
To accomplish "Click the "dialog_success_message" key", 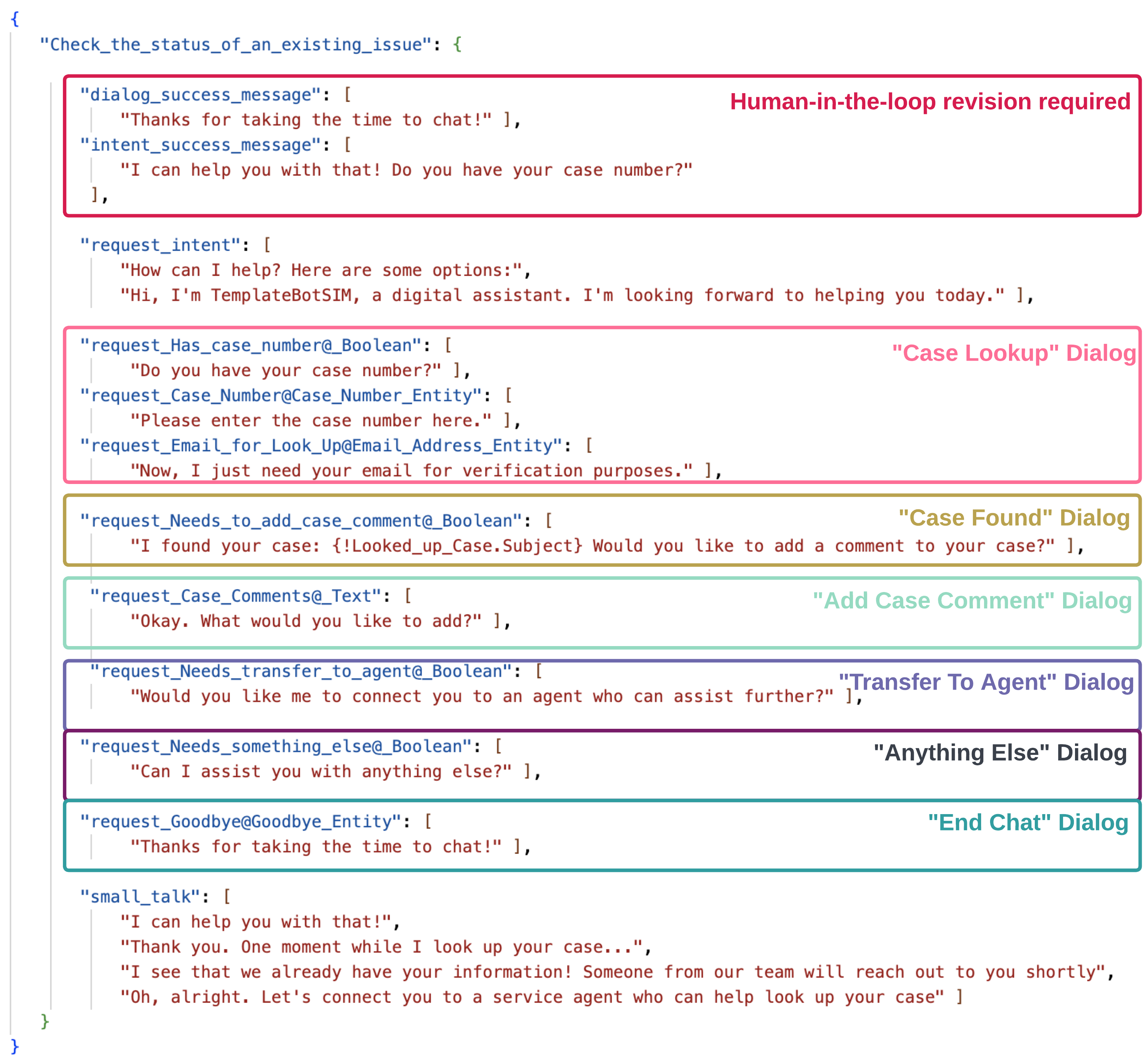I will point(200,94).
